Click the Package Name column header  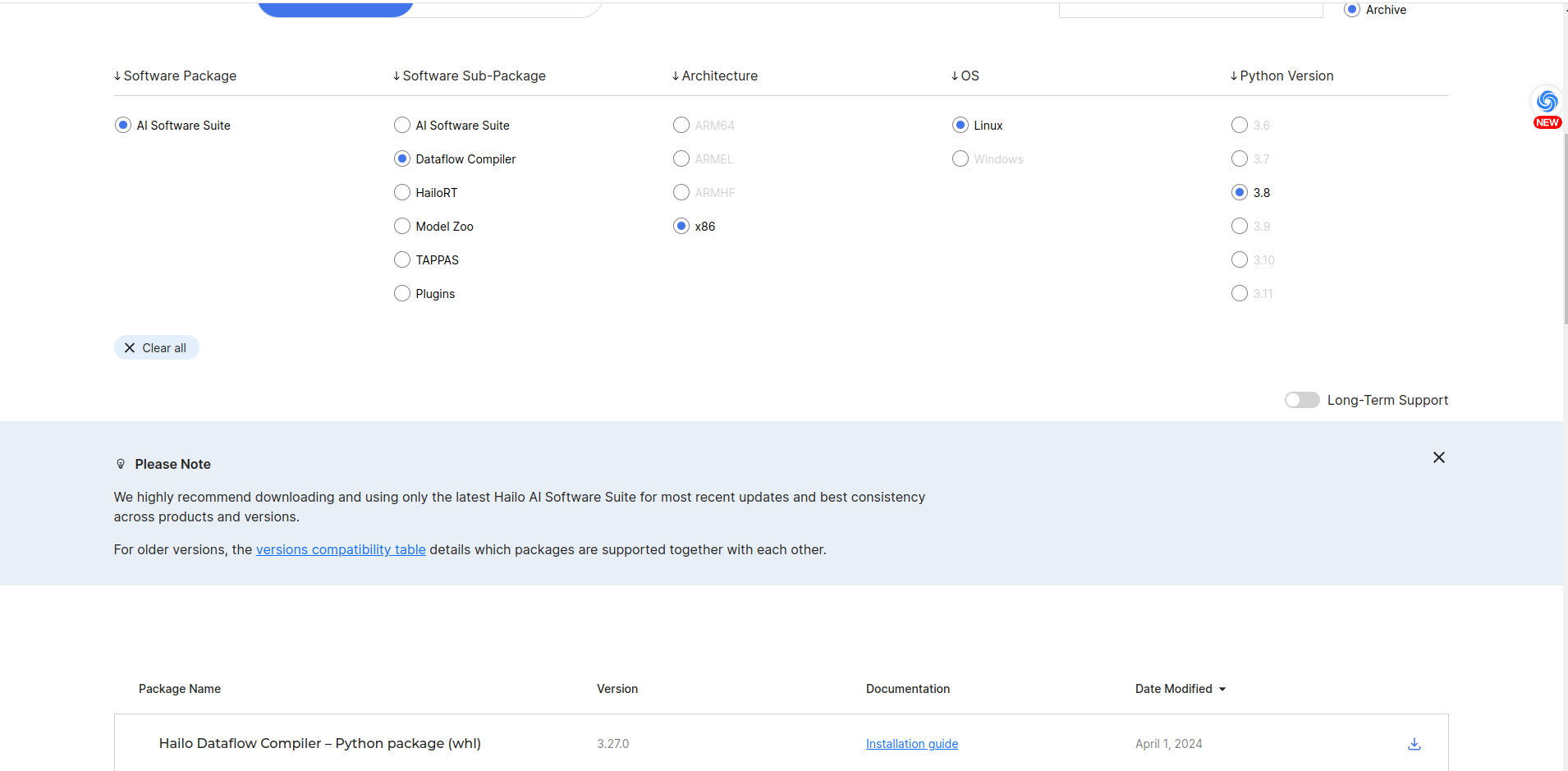(180, 689)
